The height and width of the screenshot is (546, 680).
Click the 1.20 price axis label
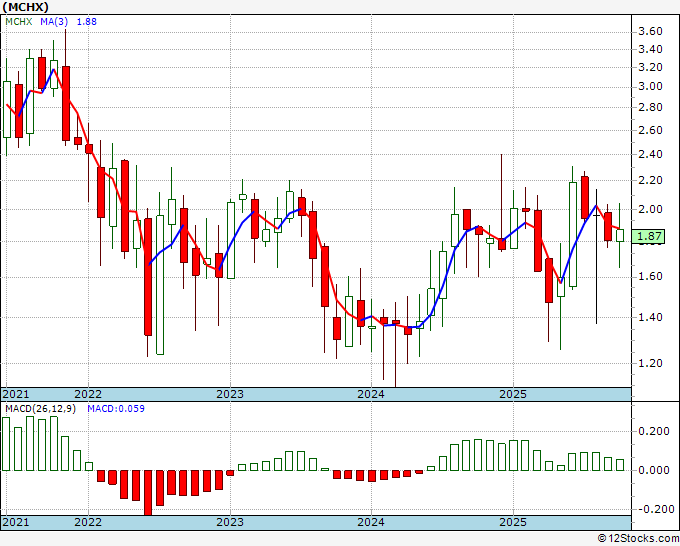tap(650, 363)
